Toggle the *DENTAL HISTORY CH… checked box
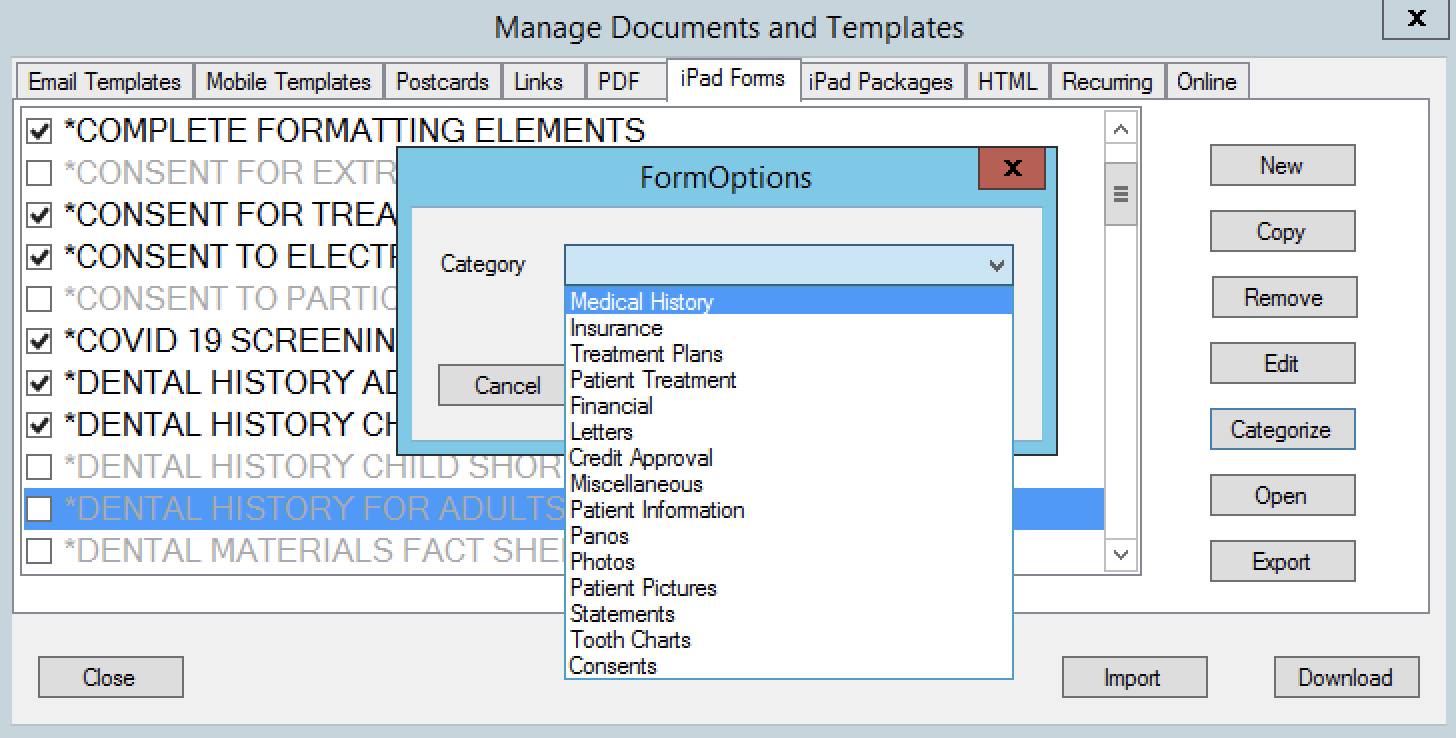Screen dimensions: 1456x738 tap(39, 425)
